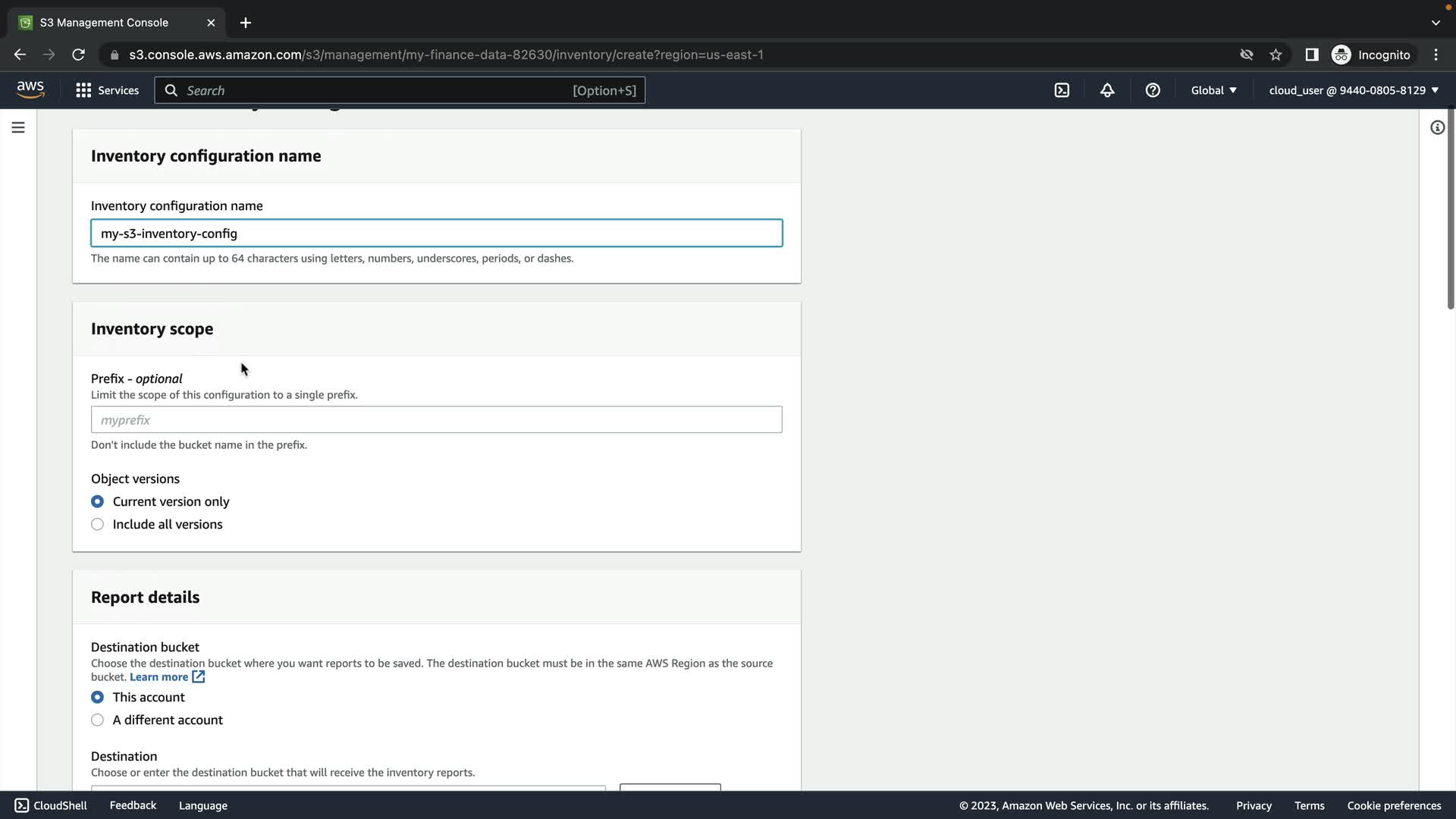
Task: Open CloudShell icon in top navigation
Action: 1062,90
